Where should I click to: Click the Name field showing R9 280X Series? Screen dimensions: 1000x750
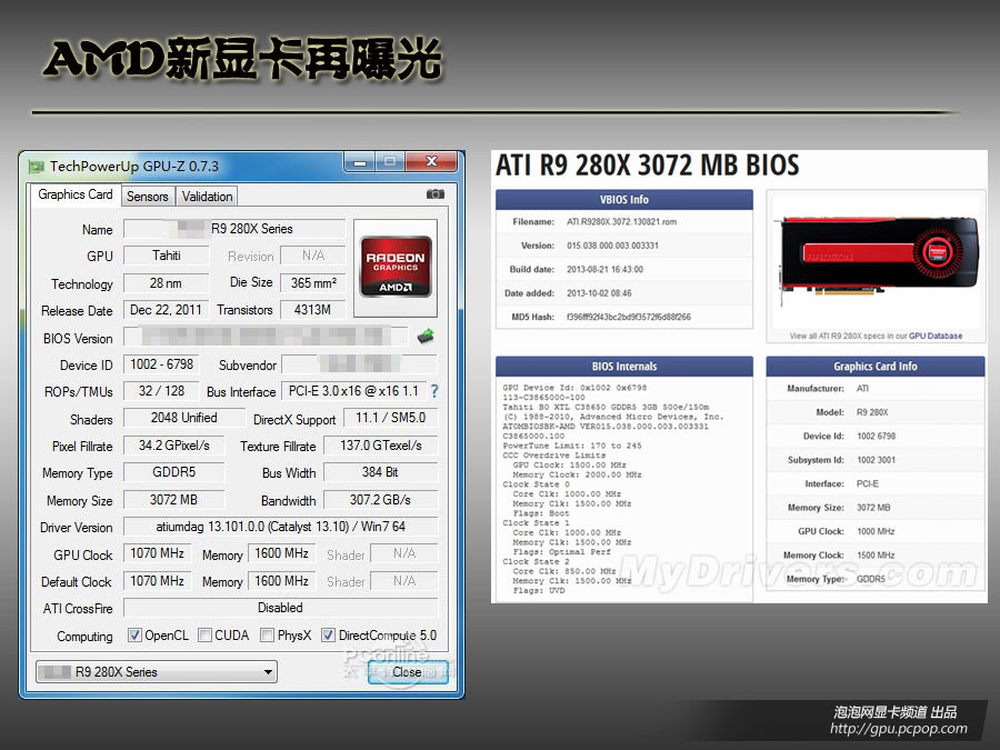pos(234,229)
